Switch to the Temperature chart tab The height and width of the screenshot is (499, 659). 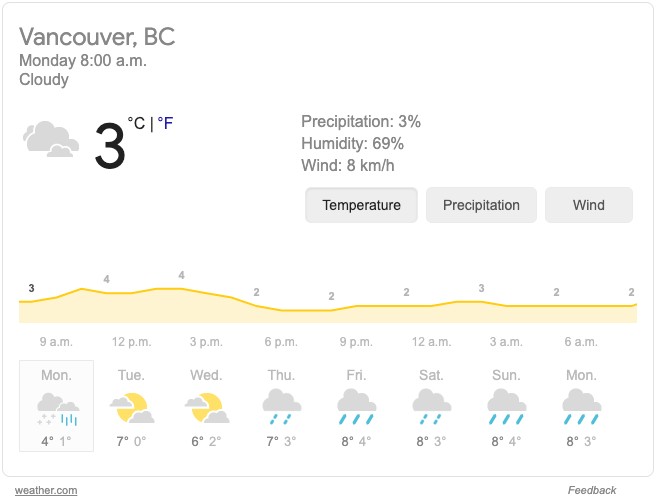[361, 205]
